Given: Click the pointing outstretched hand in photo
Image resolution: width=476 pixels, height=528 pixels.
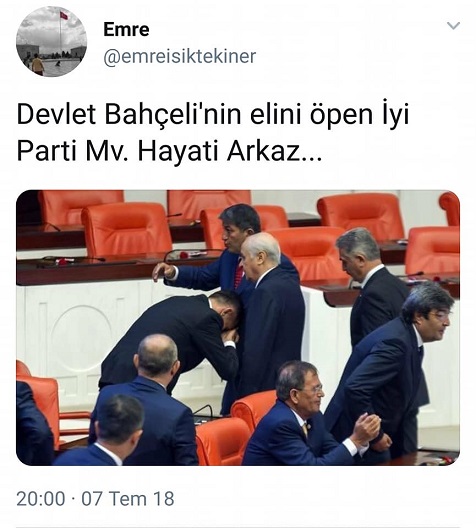Looking at the screenshot, I should (x=164, y=271).
